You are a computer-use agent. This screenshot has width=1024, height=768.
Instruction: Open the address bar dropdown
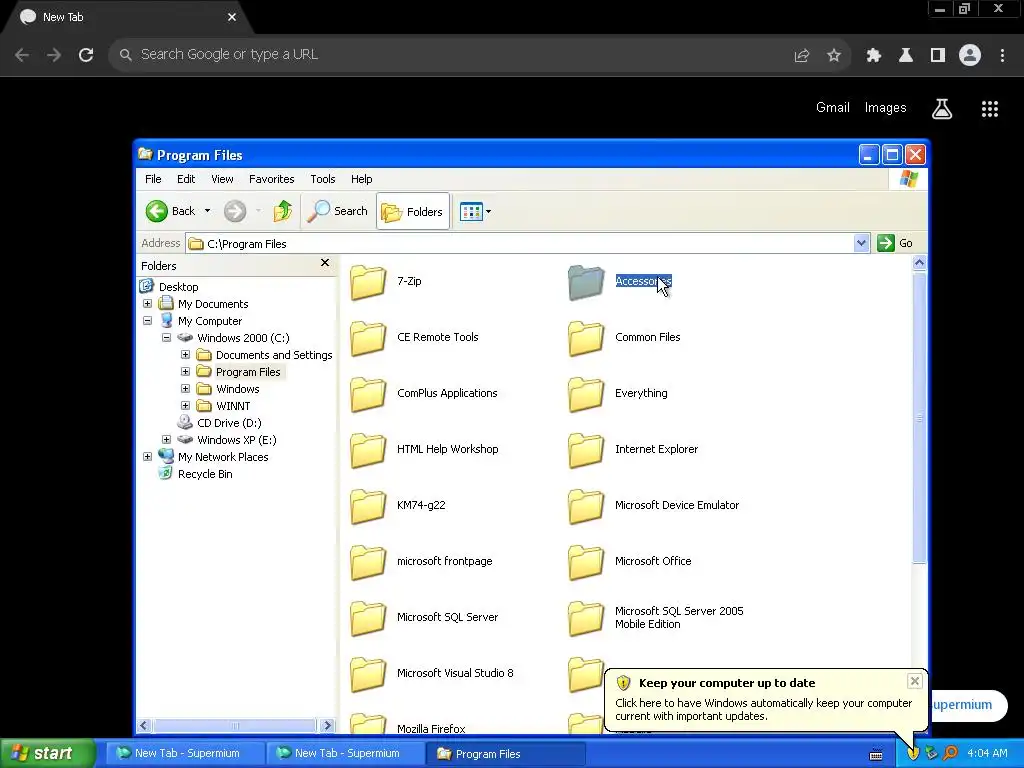(x=861, y=243)
